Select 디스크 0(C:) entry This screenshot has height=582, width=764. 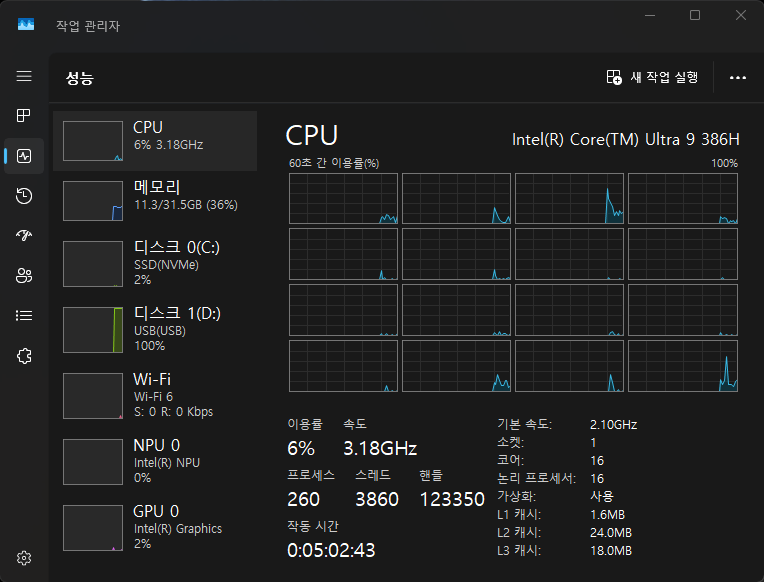(155, 264)
